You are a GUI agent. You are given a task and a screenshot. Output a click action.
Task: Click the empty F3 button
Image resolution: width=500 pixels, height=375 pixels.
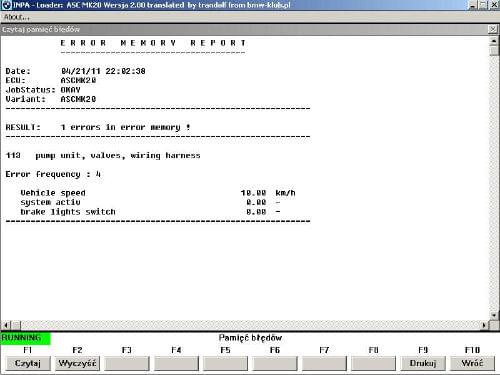coord(127,363)
